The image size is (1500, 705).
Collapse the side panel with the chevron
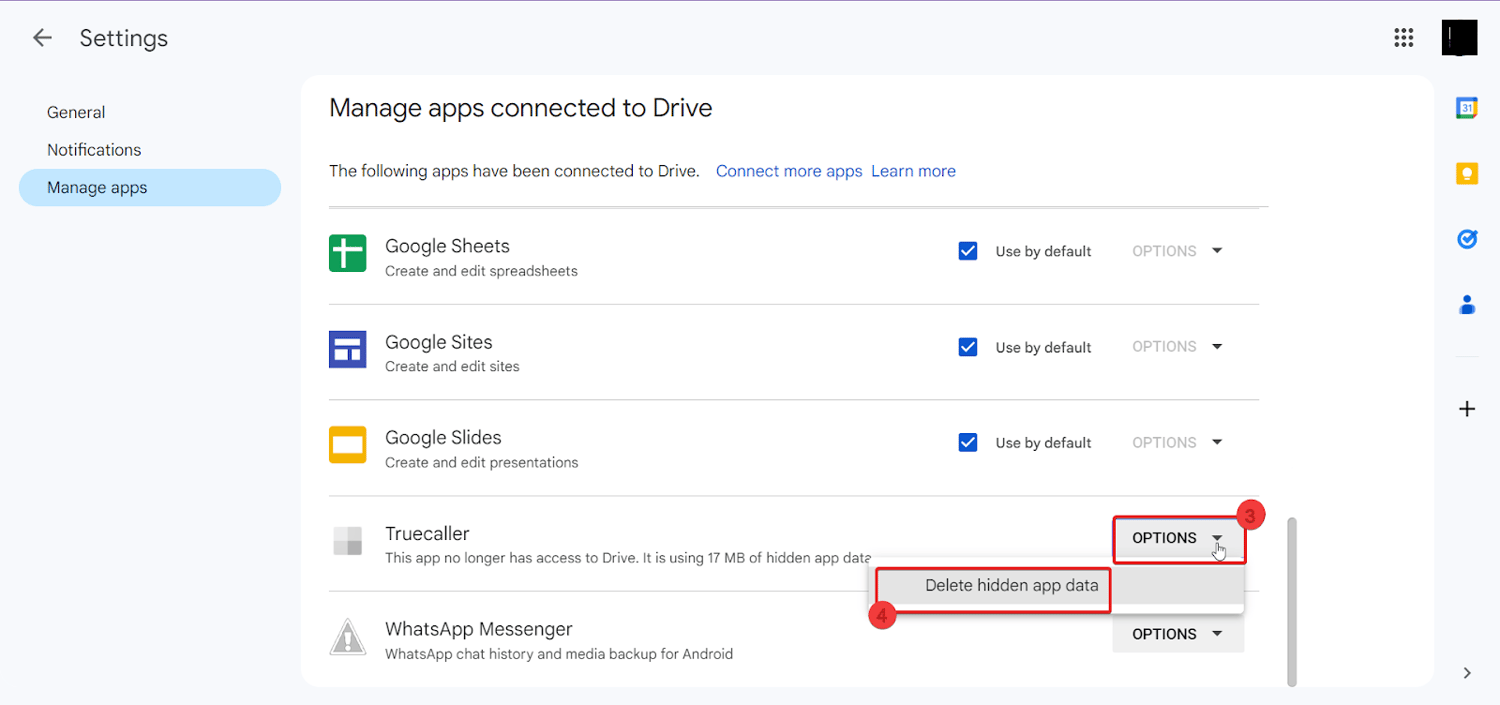click(x=1467, y=673)
